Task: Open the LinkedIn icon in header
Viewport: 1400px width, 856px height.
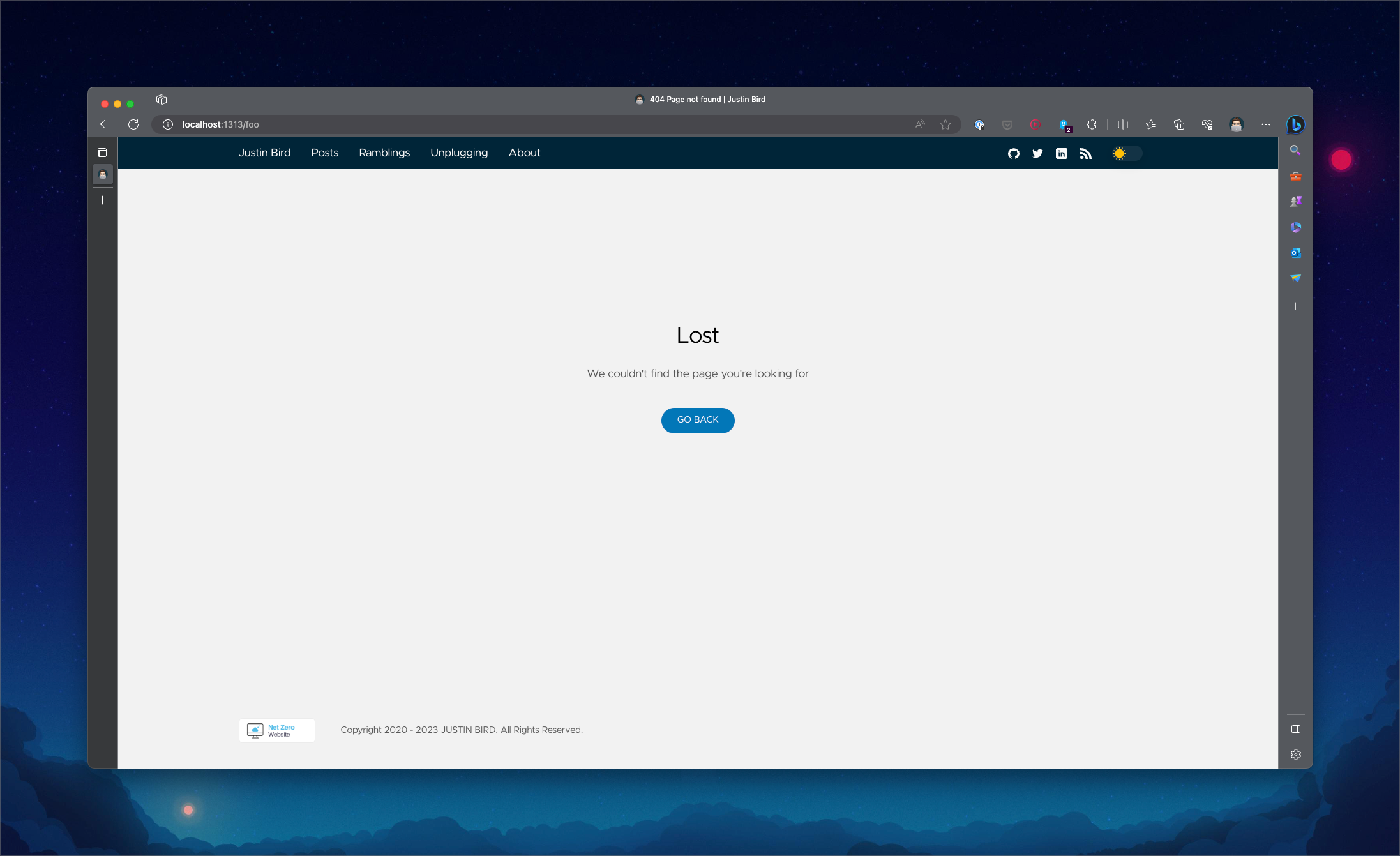Action: coord(1061,153)
